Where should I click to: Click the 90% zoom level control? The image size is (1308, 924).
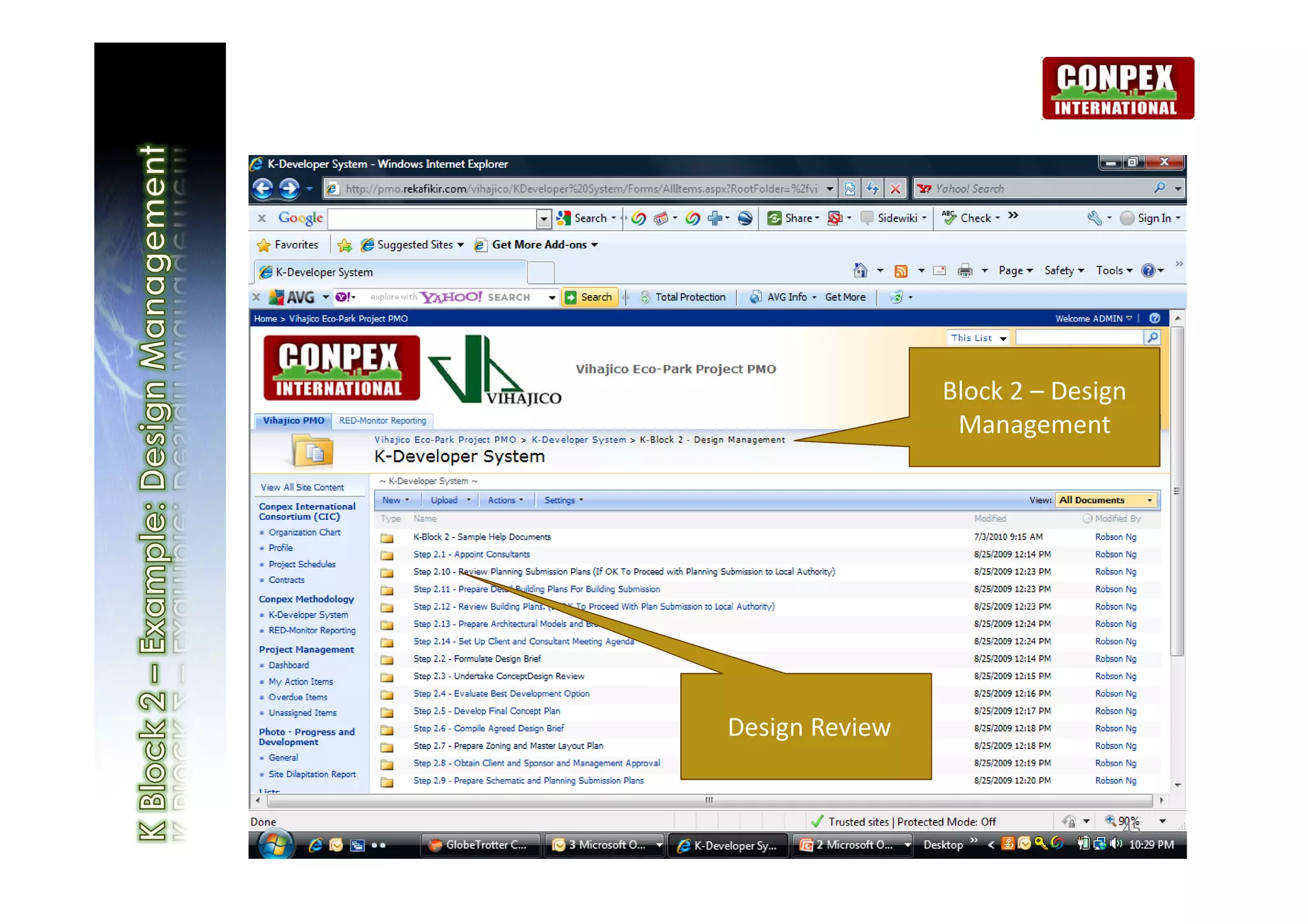point(1134,822)
